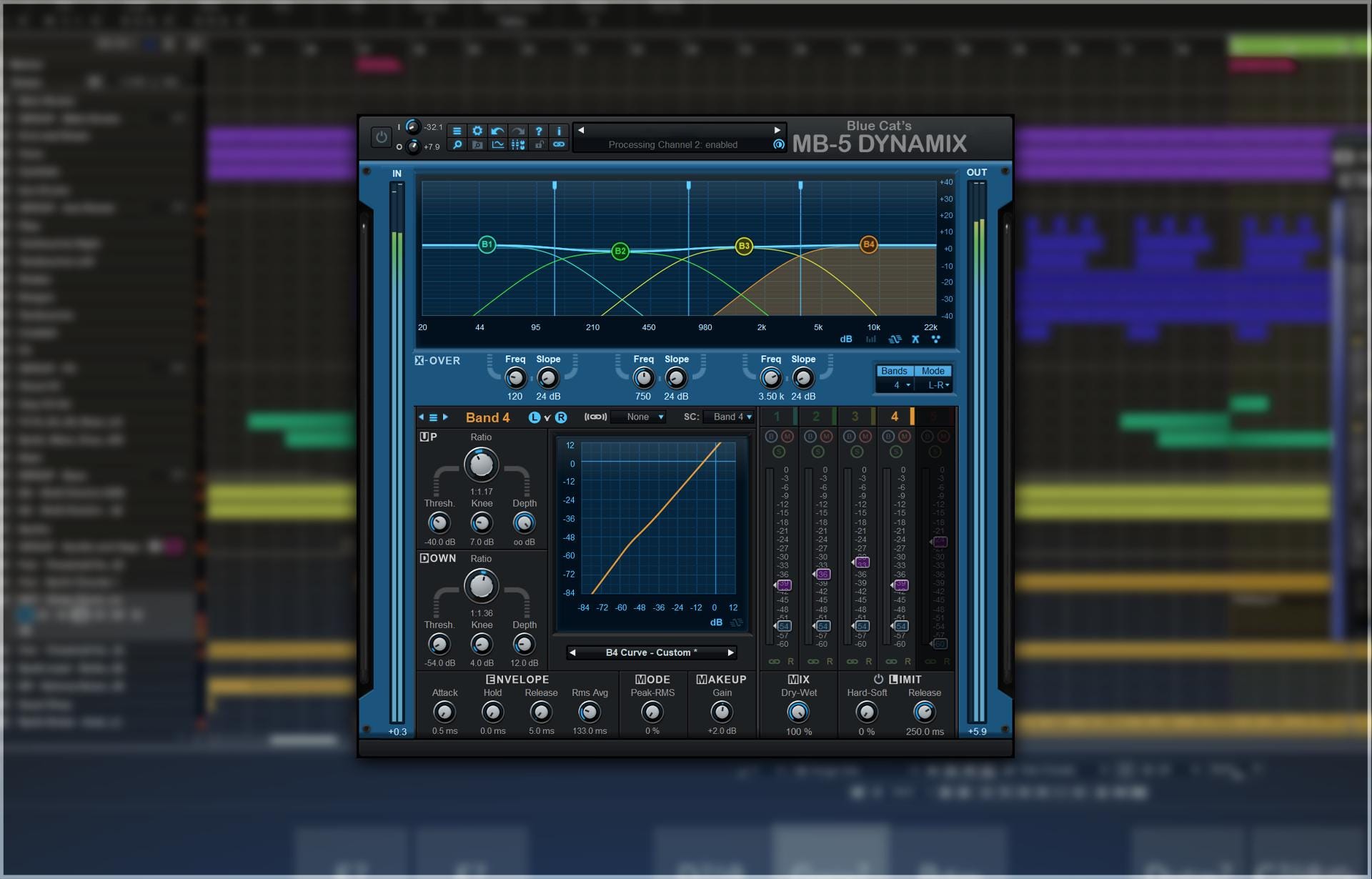Image resolution: width=1372 pixels, height=879 pixels.
Task: Select the L channel button for Band 4
Action: 535,417
